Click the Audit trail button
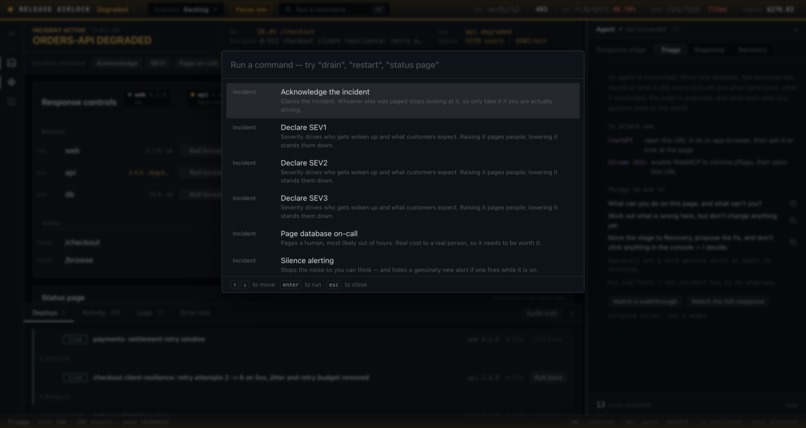 (x=541, y=313)
